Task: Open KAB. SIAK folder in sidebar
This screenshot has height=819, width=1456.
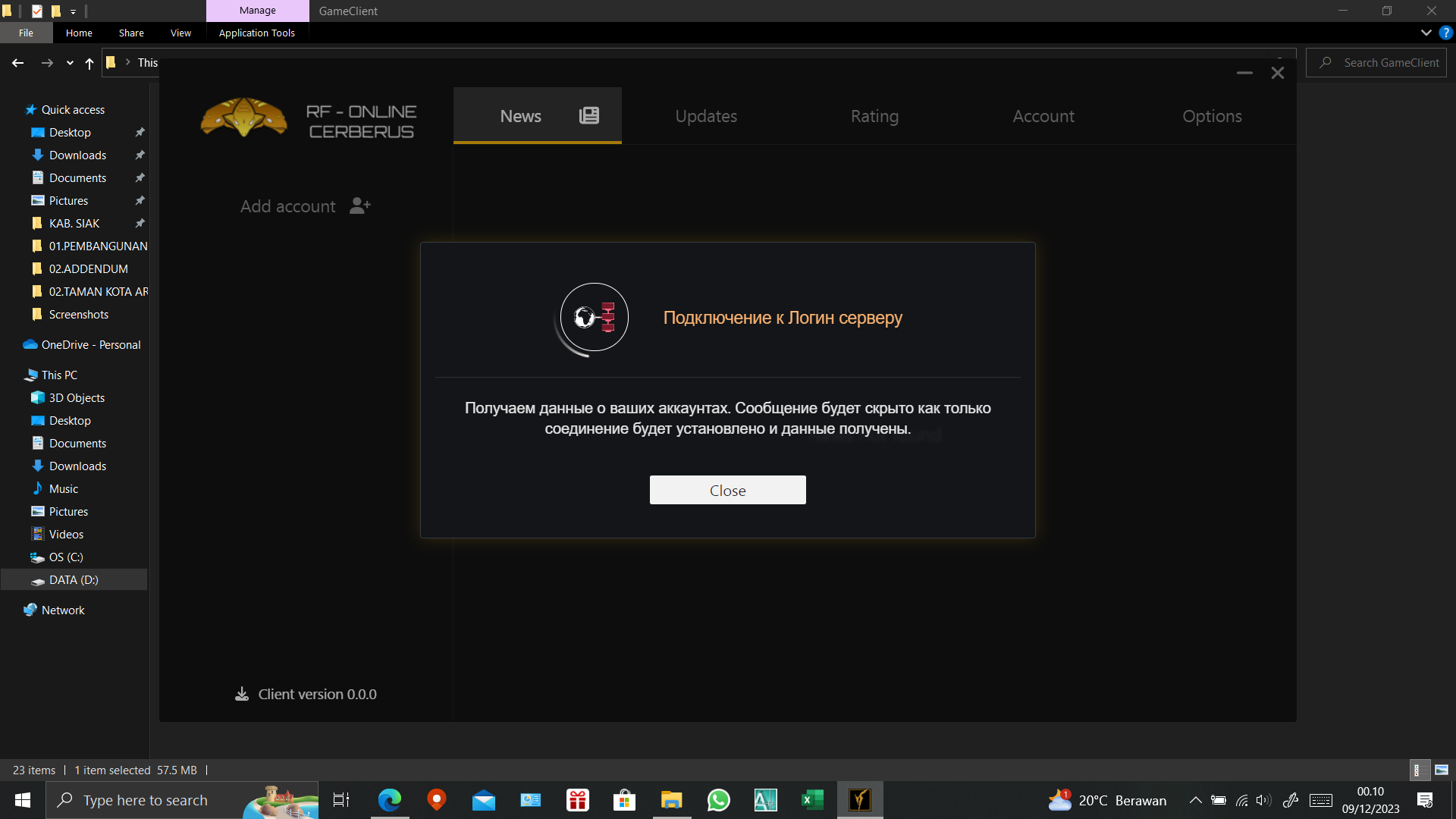Action: point(74,223)
